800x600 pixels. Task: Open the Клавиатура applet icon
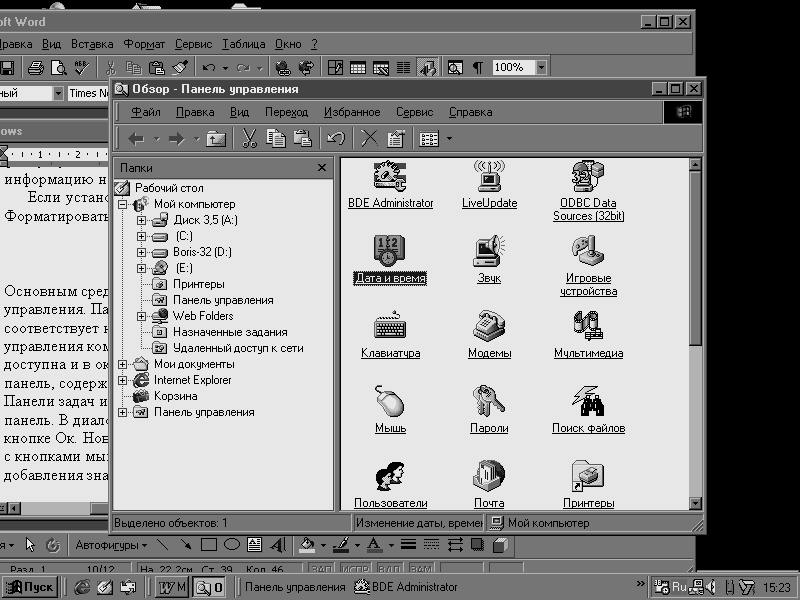pyautogui.click(x=390, y=326)
